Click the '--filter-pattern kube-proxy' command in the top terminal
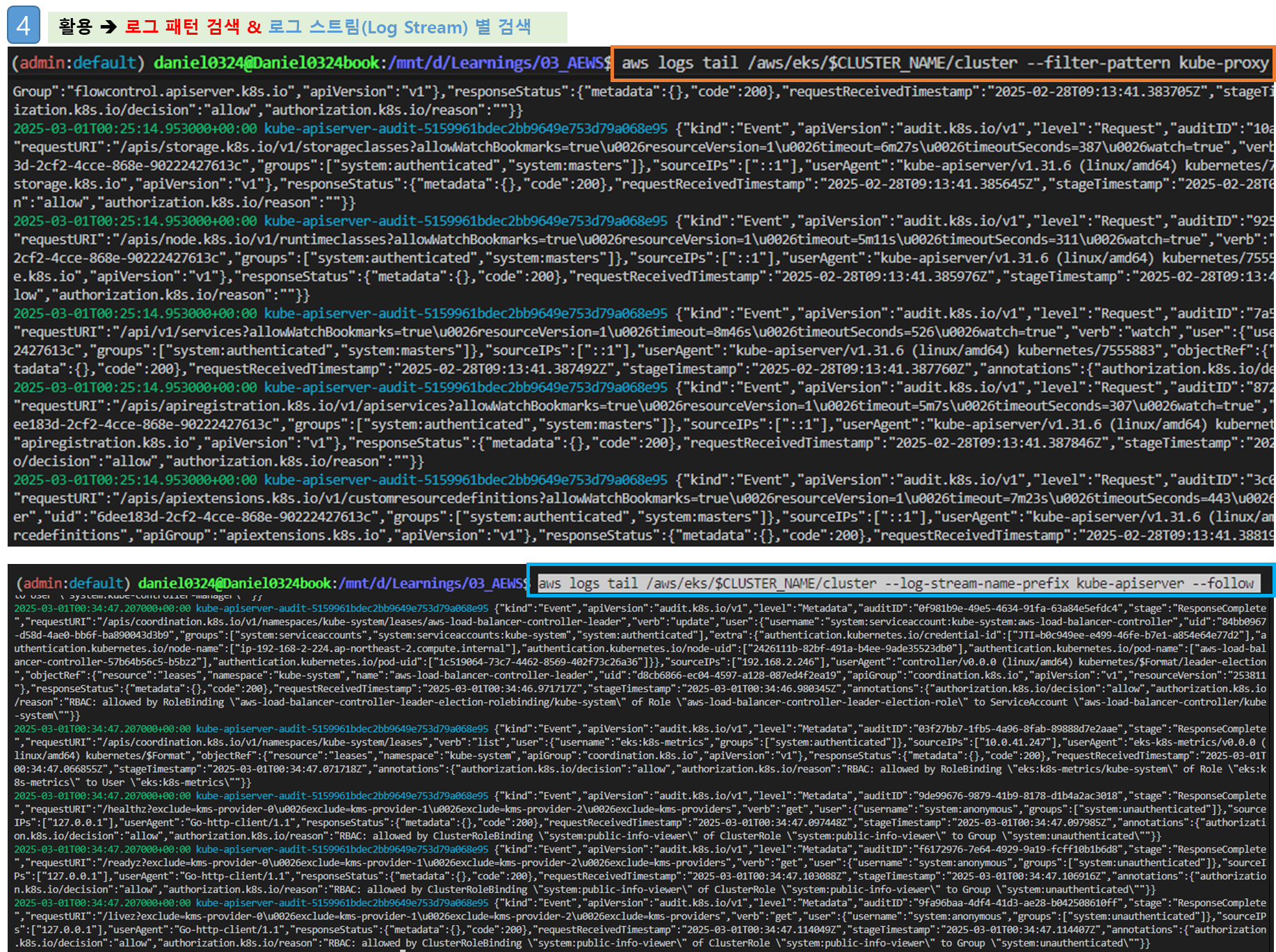Image resolution: width=1276 pixels, height=952 pixels. 1148,63
